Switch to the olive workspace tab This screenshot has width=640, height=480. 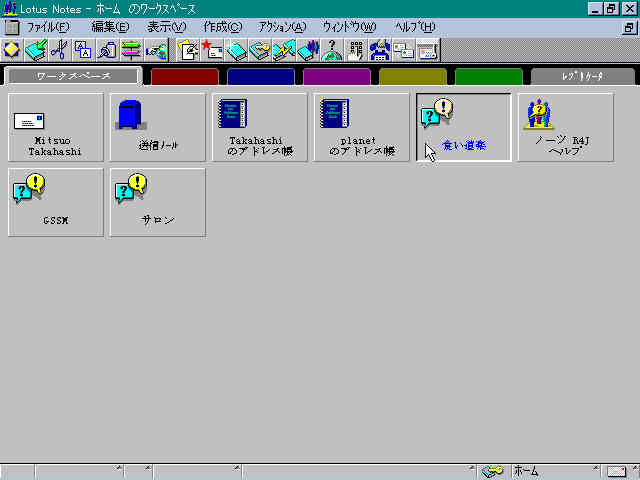413,77
